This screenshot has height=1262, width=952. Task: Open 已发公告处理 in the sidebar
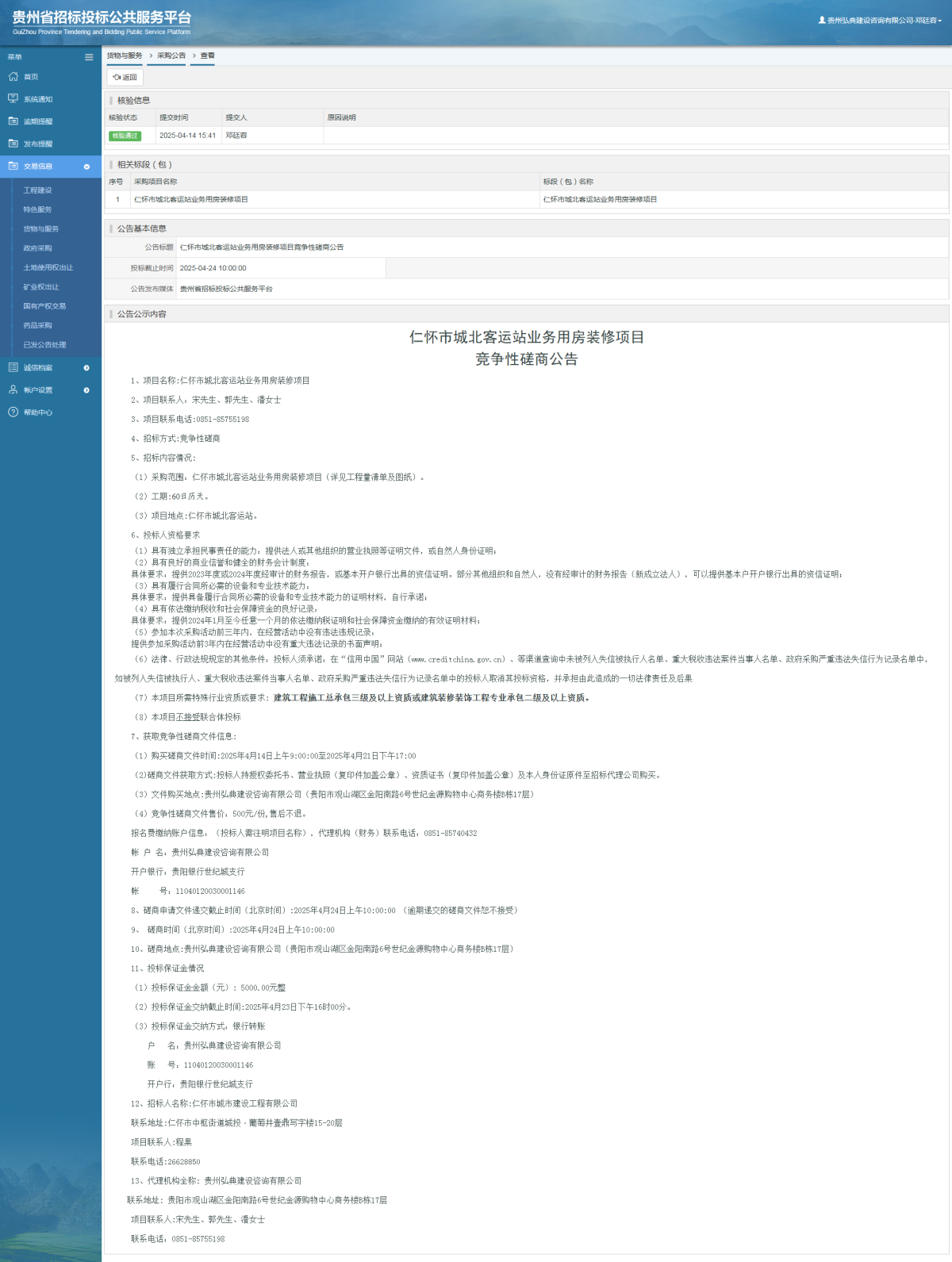44,345
